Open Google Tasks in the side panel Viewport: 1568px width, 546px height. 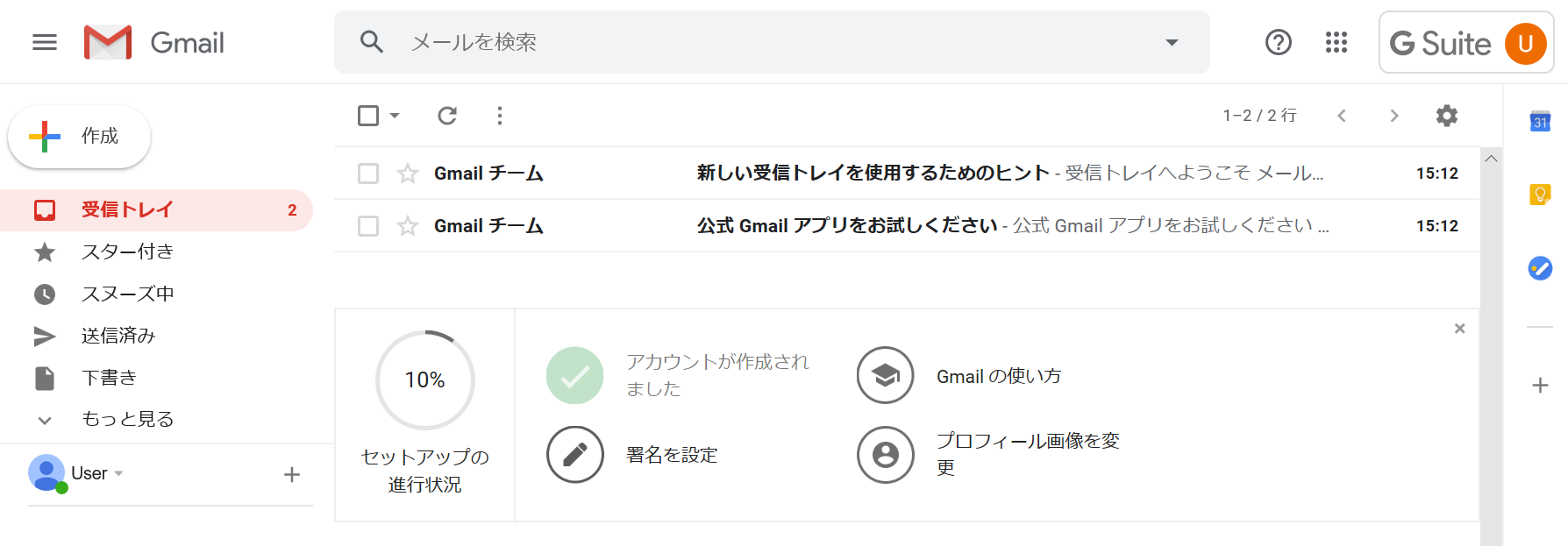pyautogui.click(x=1540, y=268)
